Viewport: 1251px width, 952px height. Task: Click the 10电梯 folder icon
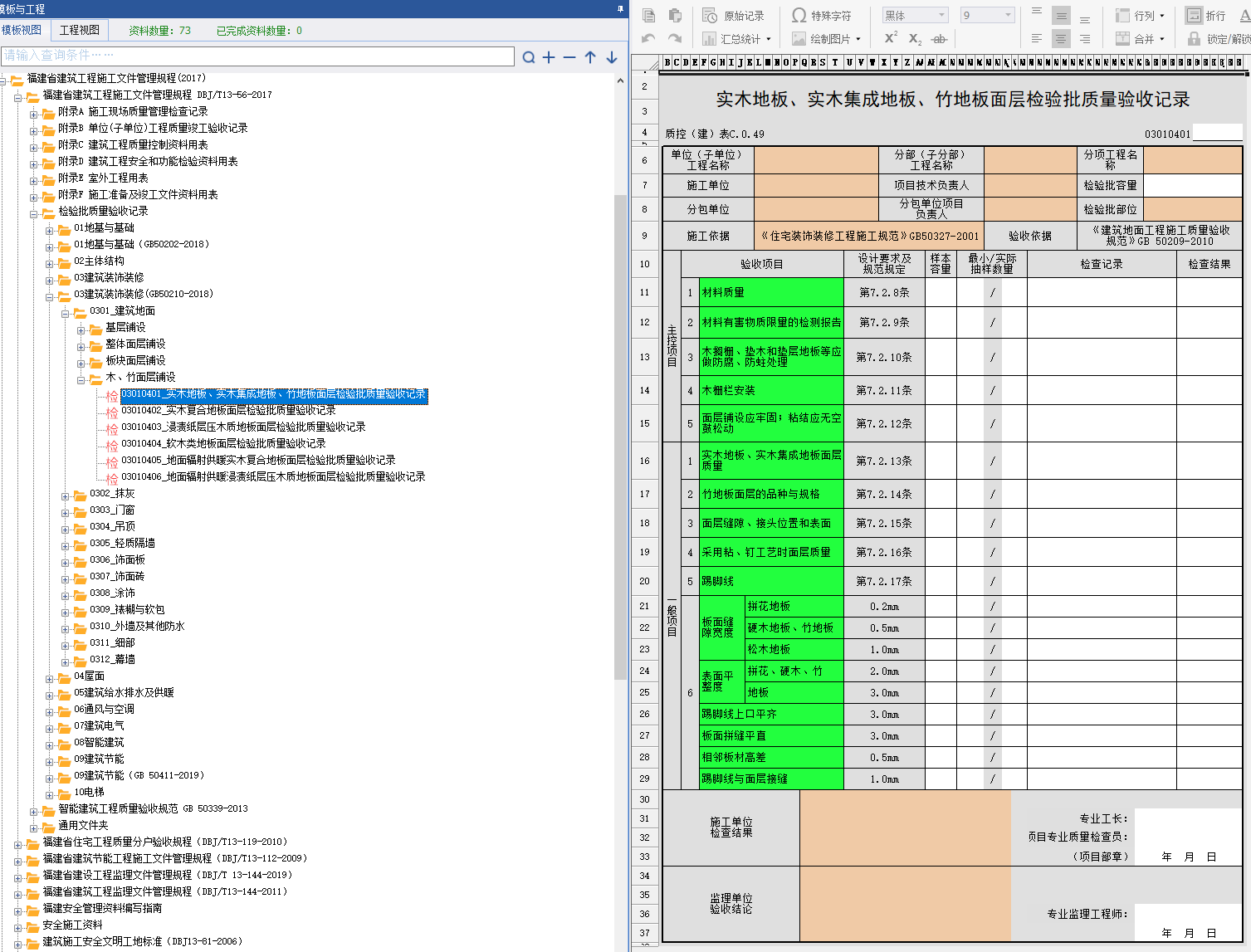(64, 793)
